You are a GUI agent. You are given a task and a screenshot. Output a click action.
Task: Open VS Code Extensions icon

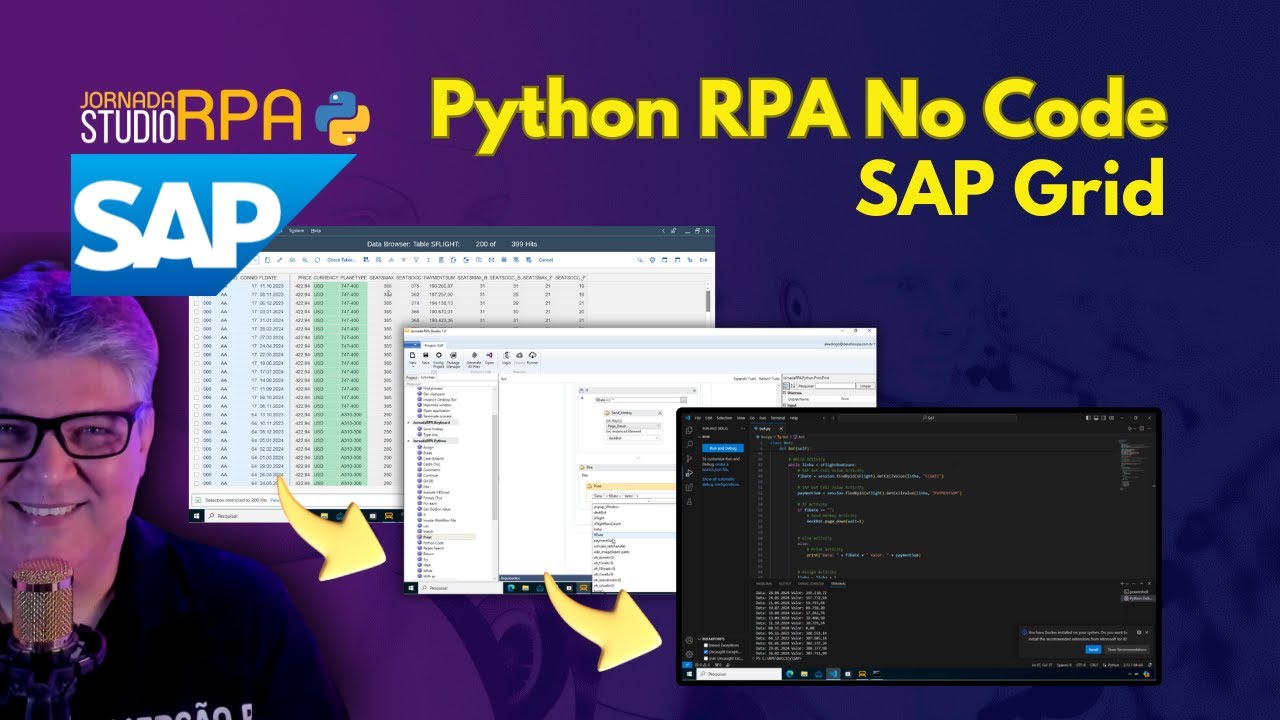[689, 487]
